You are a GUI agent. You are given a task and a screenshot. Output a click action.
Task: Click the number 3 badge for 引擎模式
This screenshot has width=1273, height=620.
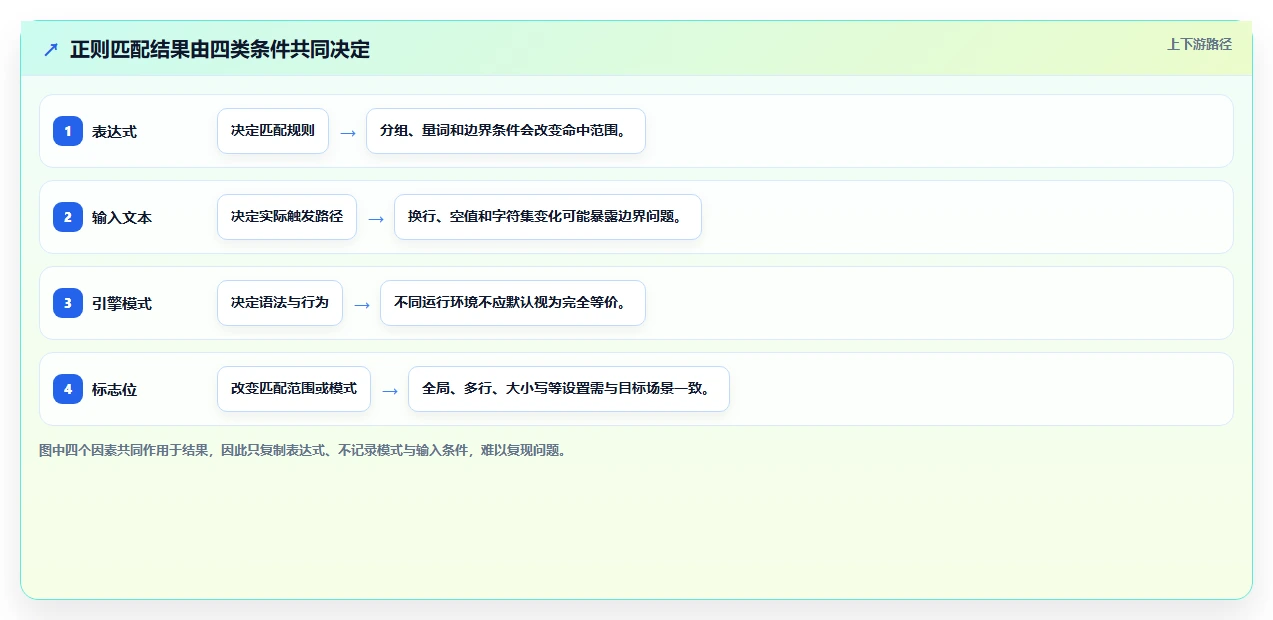click(x=68, y=303)
